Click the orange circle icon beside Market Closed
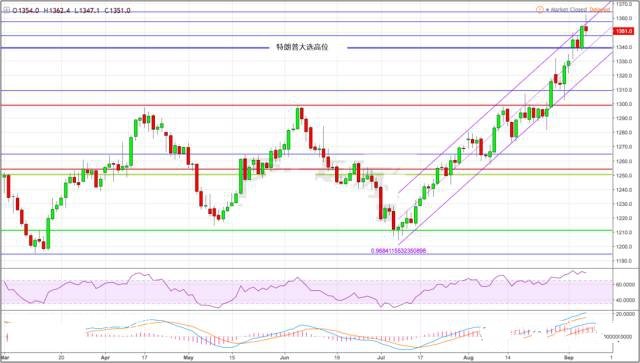 point(540,9)
